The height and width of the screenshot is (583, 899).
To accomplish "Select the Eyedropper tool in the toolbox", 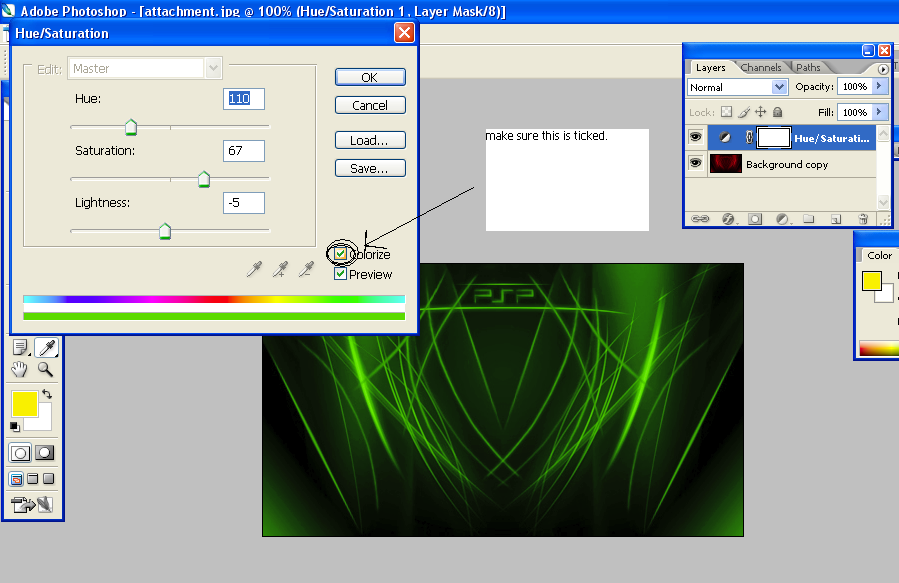I will [46, 347].
